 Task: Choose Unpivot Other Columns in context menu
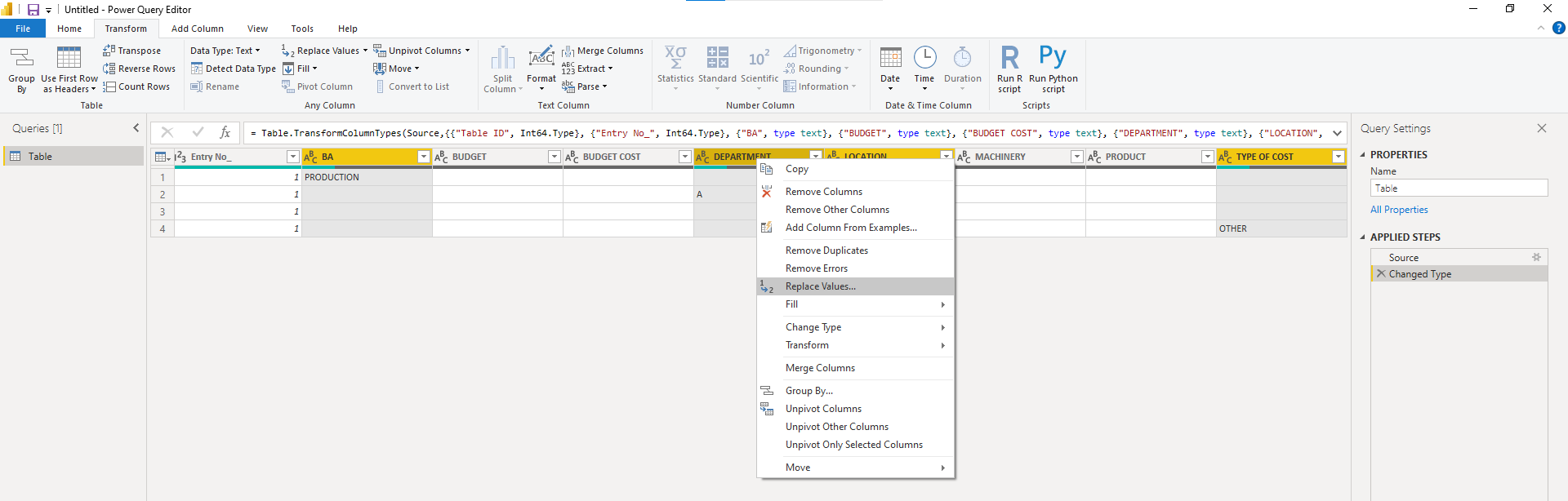[x=855, y=427]
